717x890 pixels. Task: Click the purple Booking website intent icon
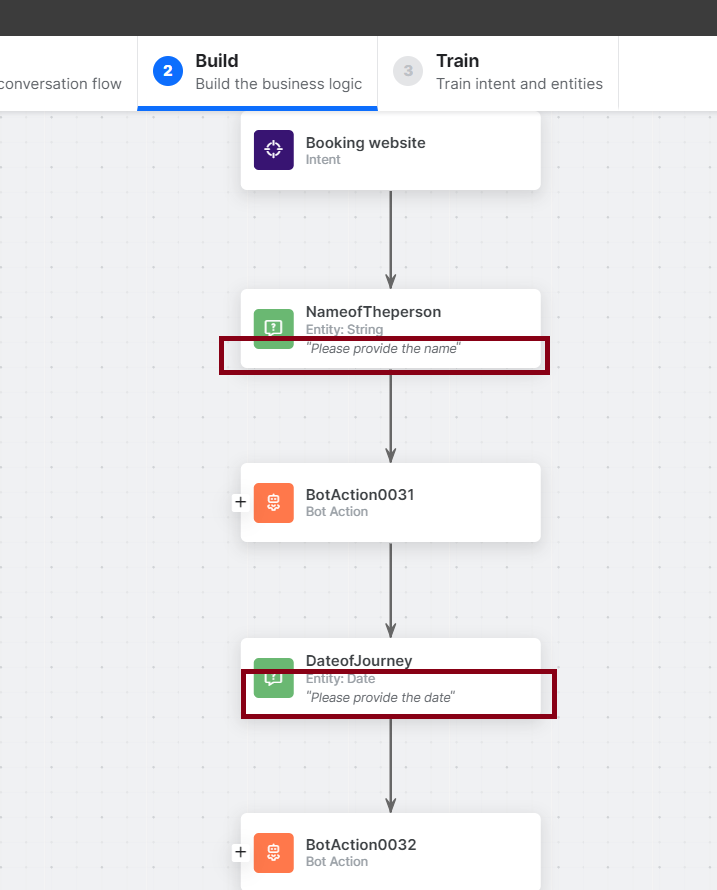tap(273, 150)
